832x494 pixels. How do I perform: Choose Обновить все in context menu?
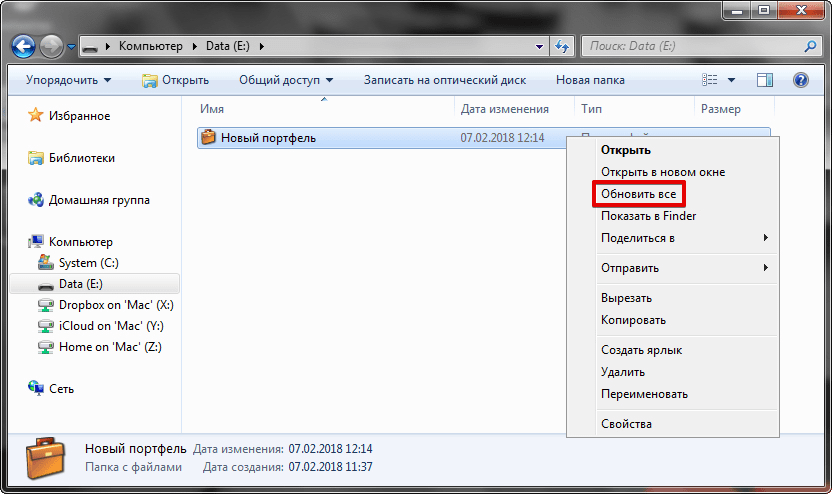click(x=638, y=193)
